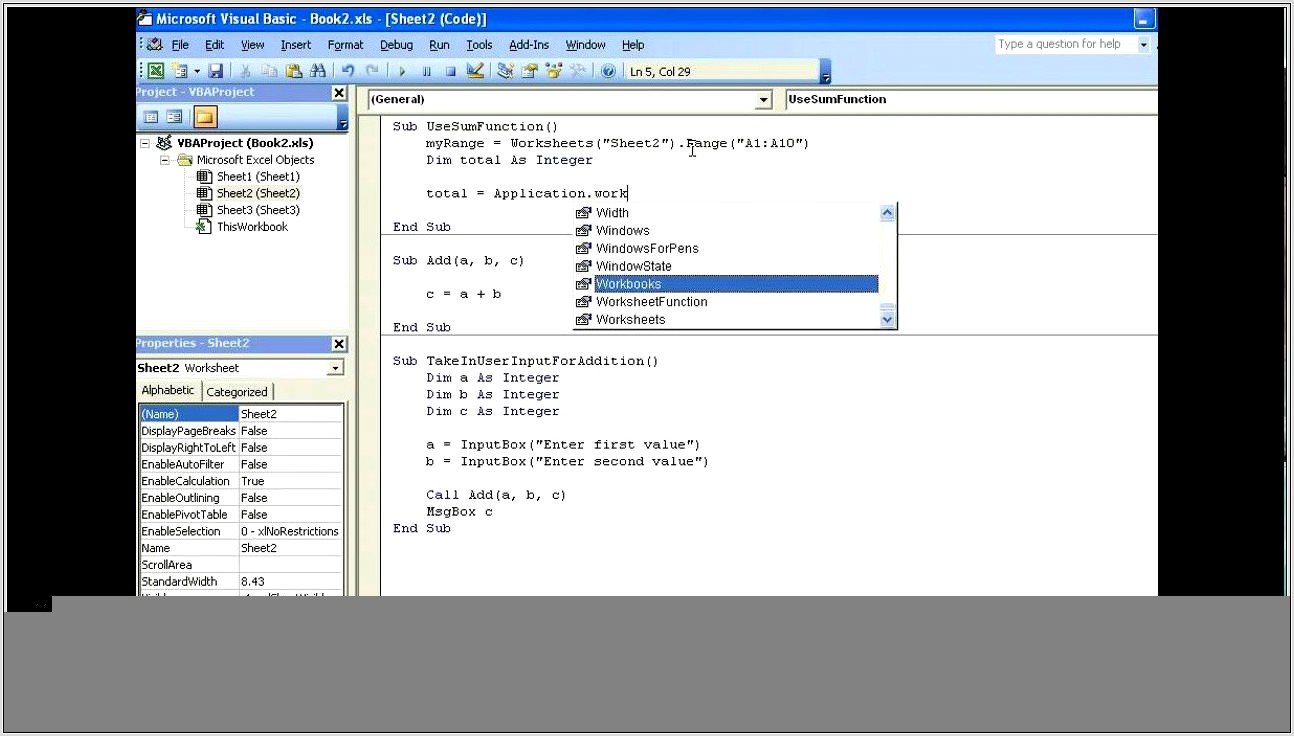Open the Window menu
1294x736 pixels.
(586, 45)
